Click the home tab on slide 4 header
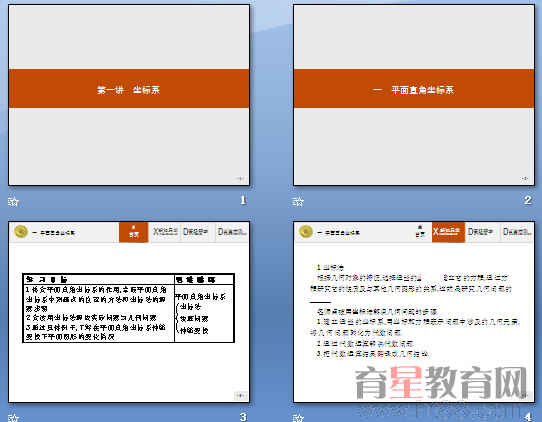542x422 pixels. coord(420,232)
